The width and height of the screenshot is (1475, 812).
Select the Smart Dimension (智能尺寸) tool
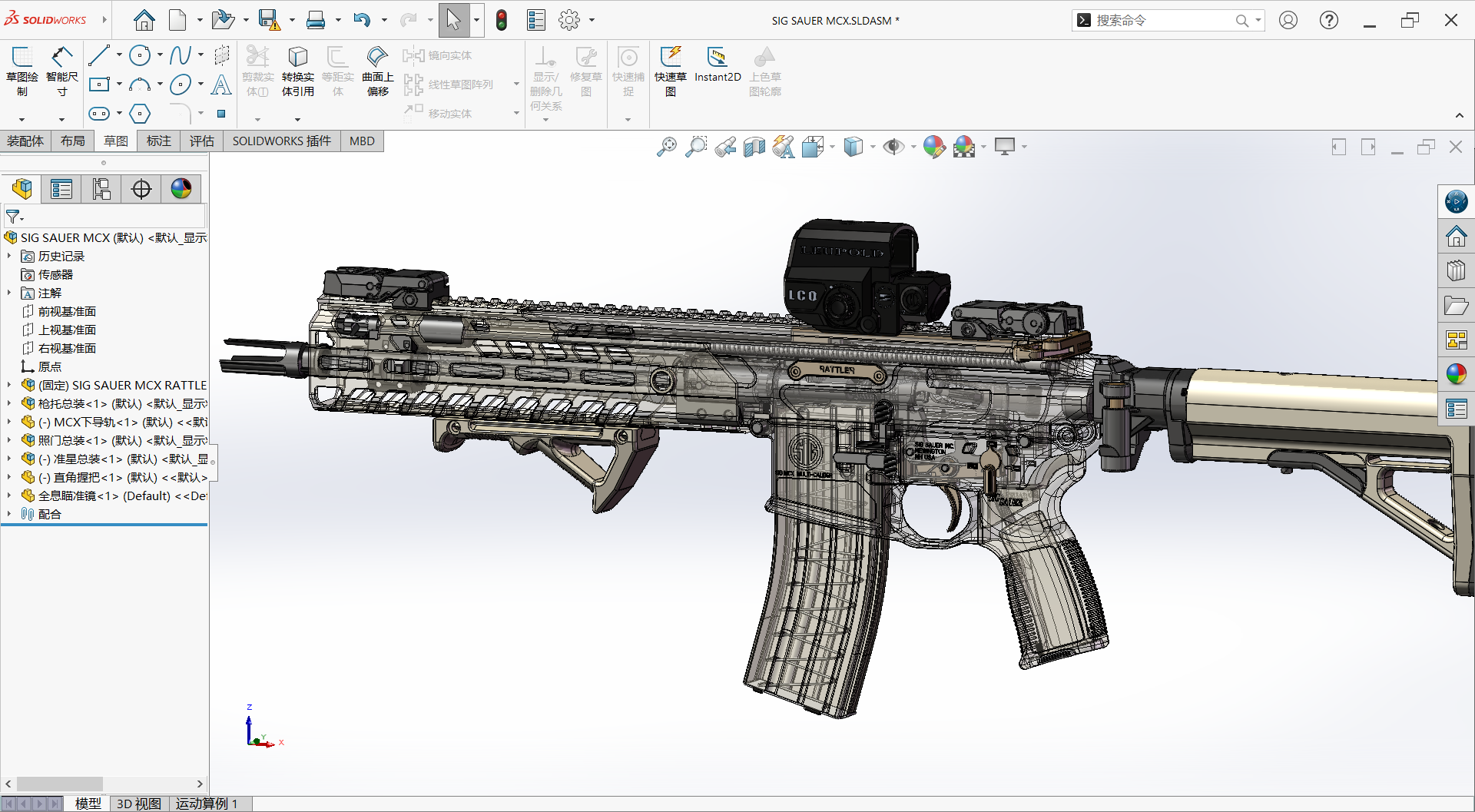click(62, 71)
